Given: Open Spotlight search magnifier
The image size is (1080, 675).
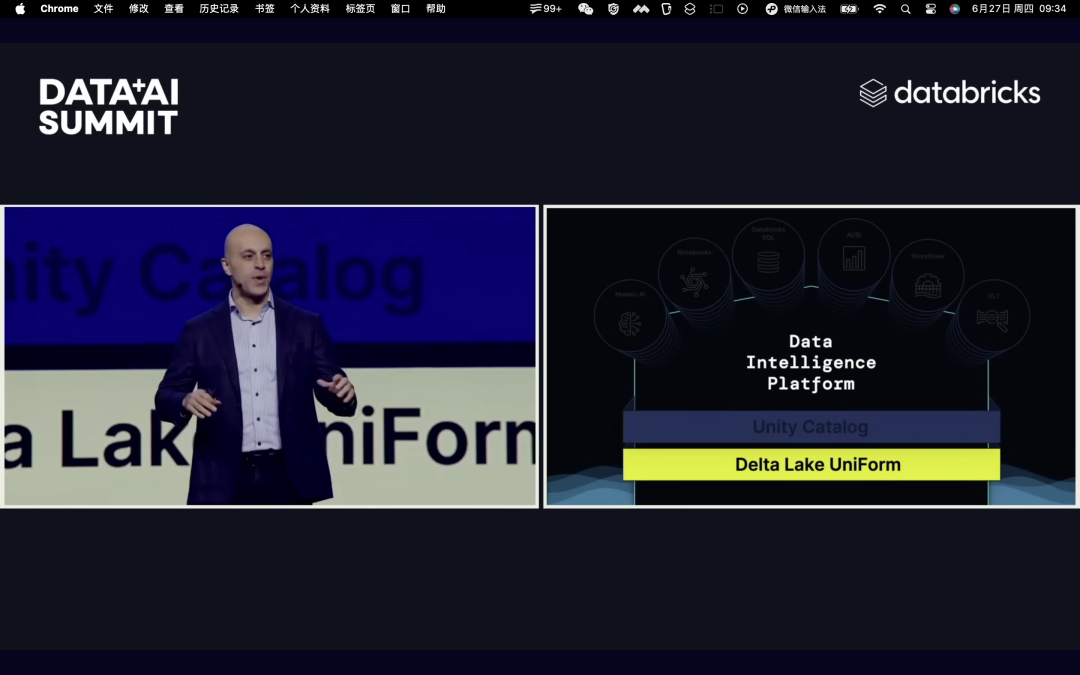Looking at the screenshot, I should [x=906, y=9].
